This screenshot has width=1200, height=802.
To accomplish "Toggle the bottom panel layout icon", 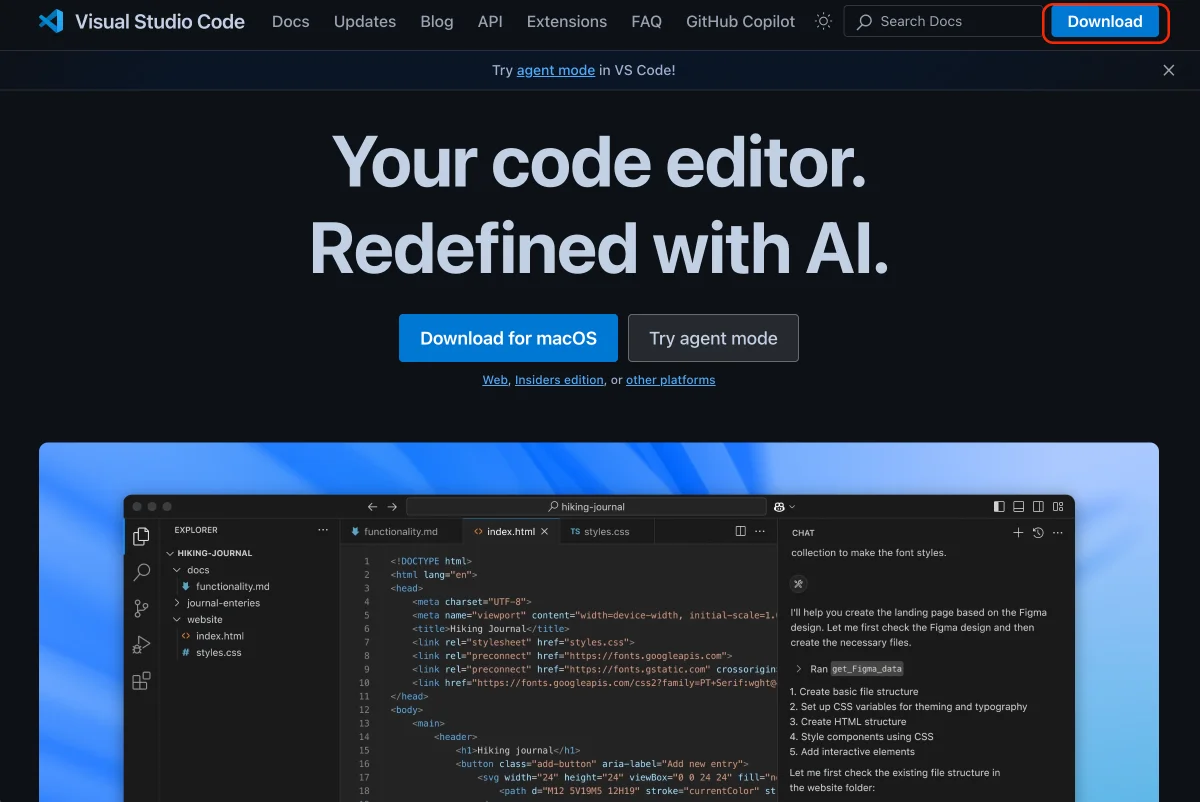I will 1018,507.
